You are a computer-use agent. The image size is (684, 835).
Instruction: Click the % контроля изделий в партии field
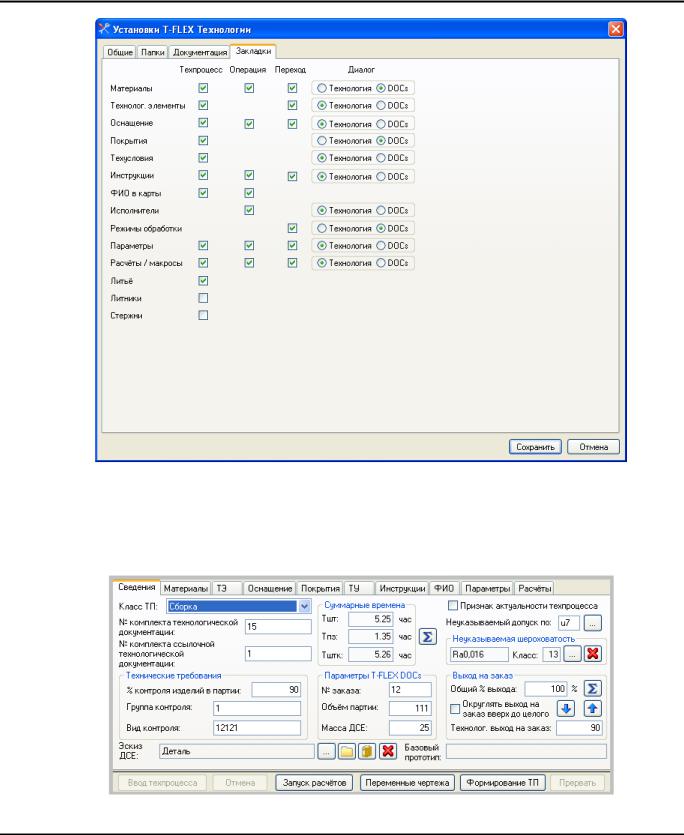[x=276, y=690]
